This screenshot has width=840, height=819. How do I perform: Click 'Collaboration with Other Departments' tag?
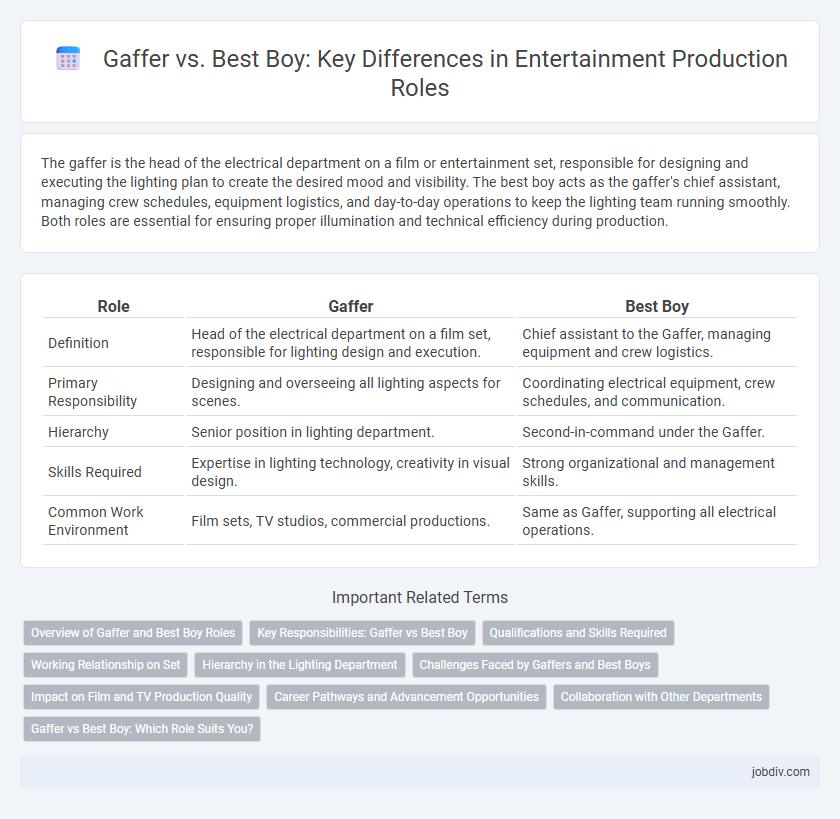coord(661,697)
